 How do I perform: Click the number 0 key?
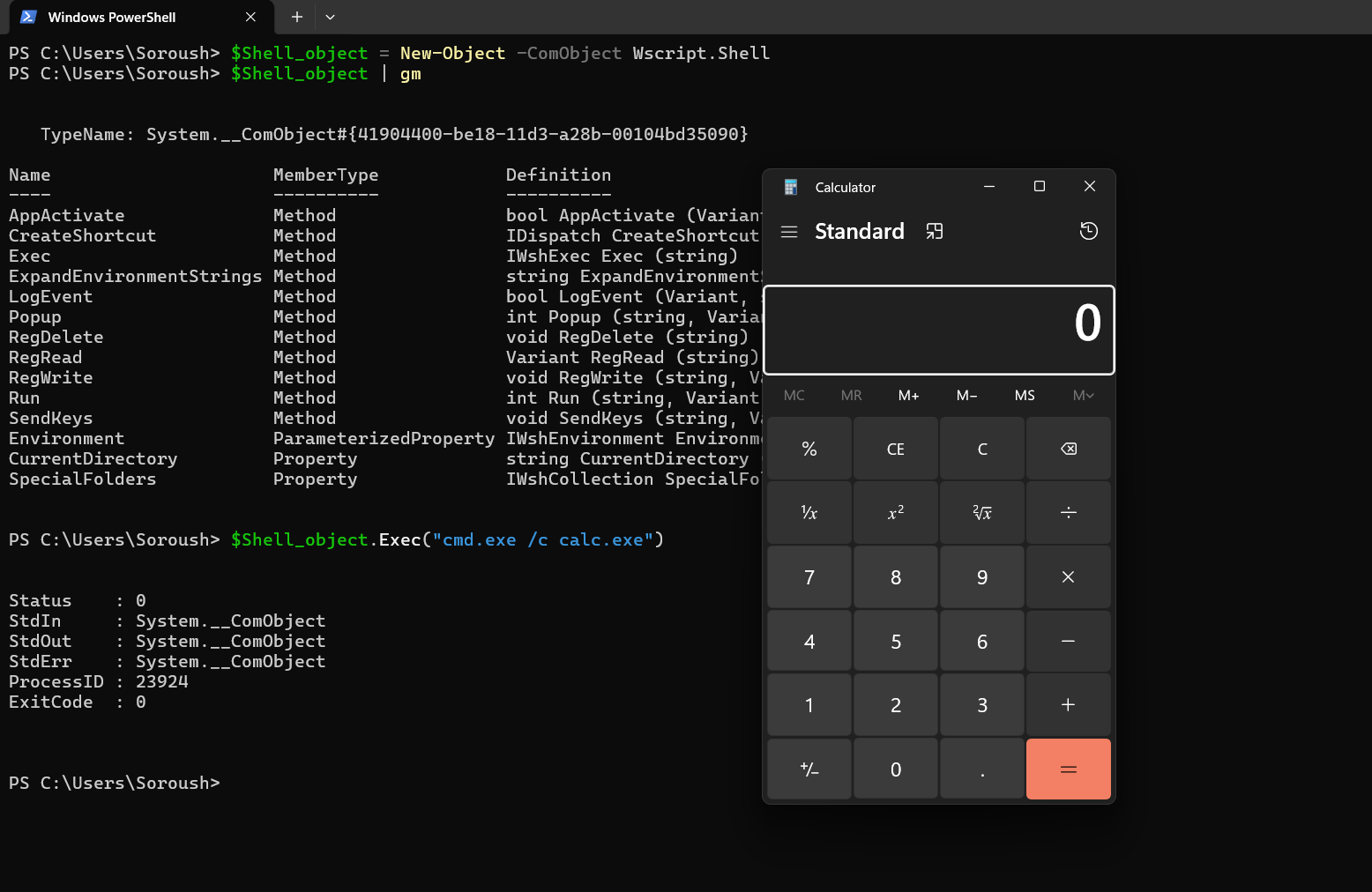click(896, 769)
